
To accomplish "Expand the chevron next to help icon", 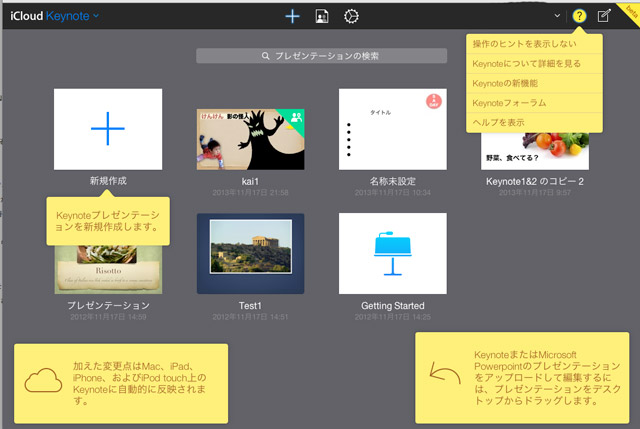I will pos(557,16).
